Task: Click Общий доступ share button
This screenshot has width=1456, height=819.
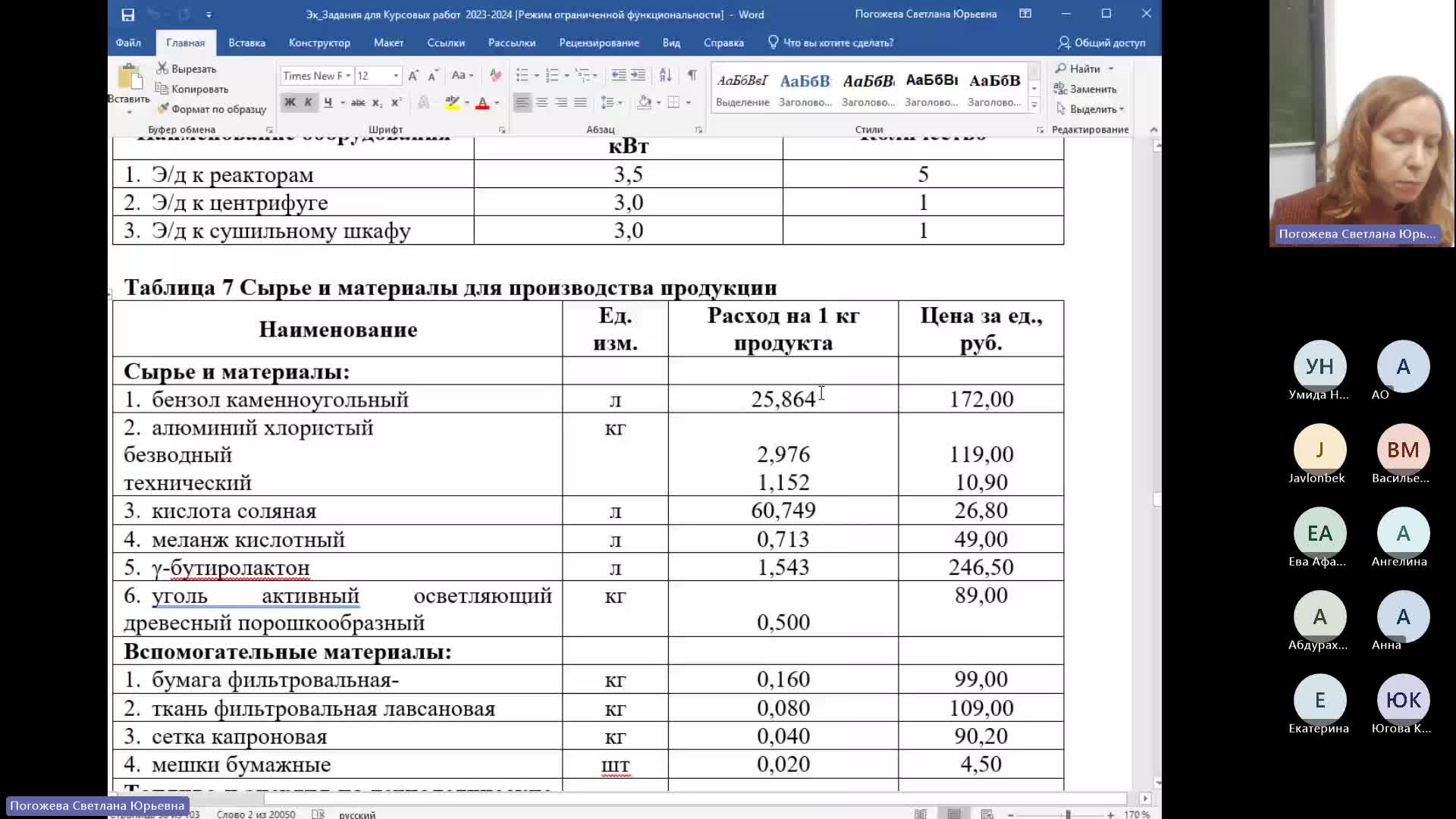Action: [1102, 42]
